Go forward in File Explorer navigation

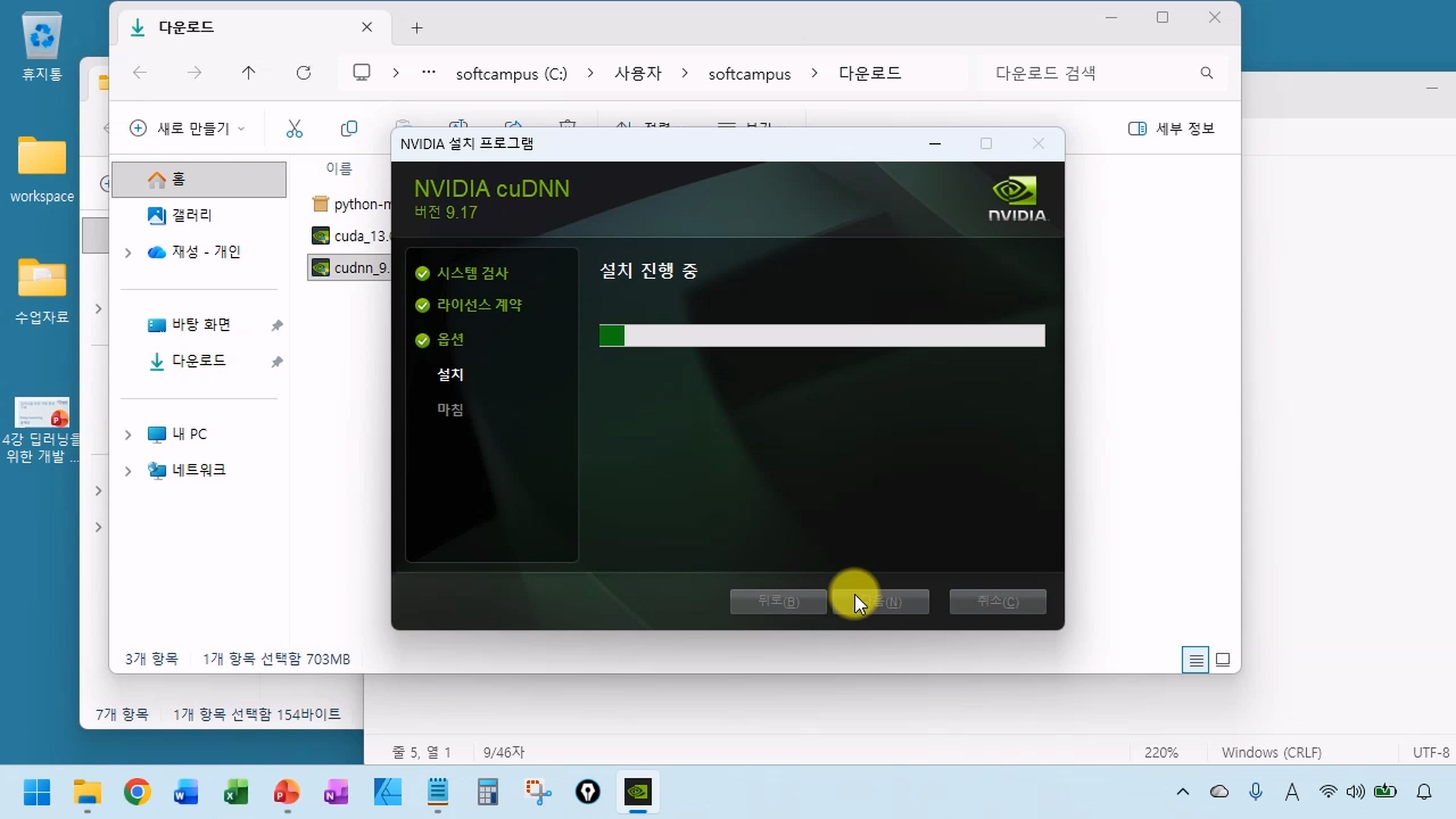[195, 73]
